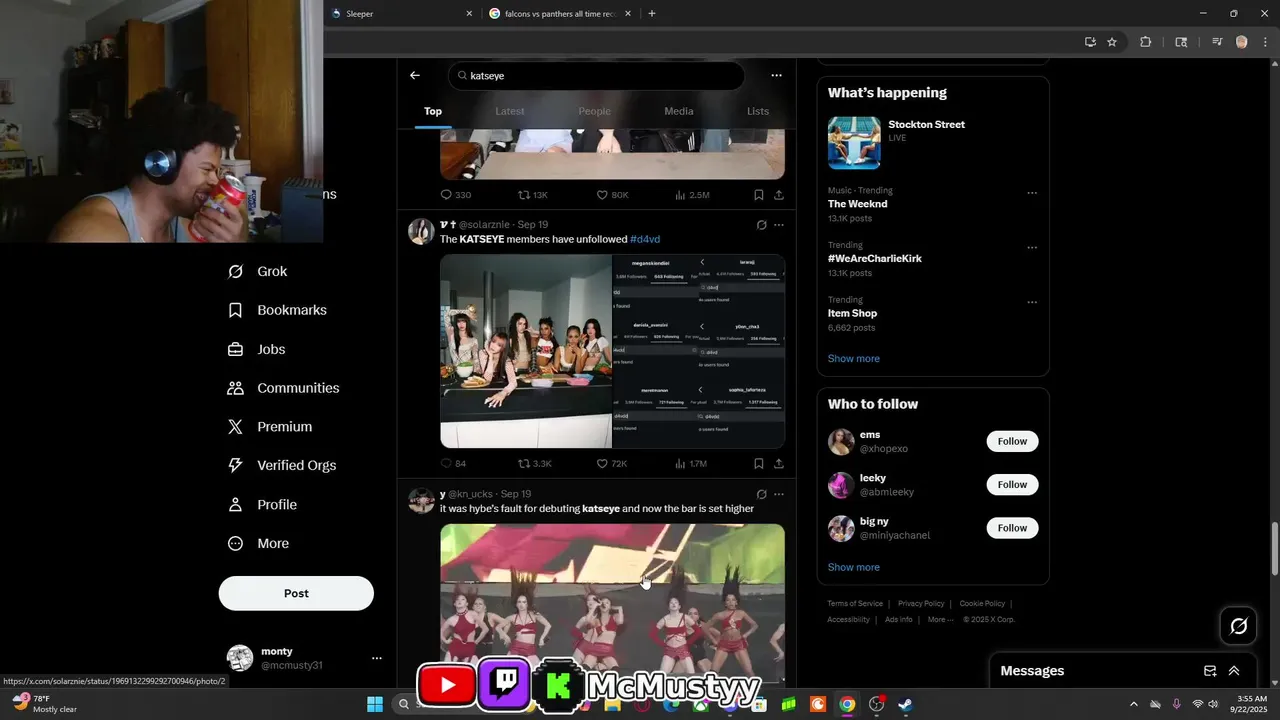Click the katseye search field
Viewport: 1280px width, 720px height.
596,76
